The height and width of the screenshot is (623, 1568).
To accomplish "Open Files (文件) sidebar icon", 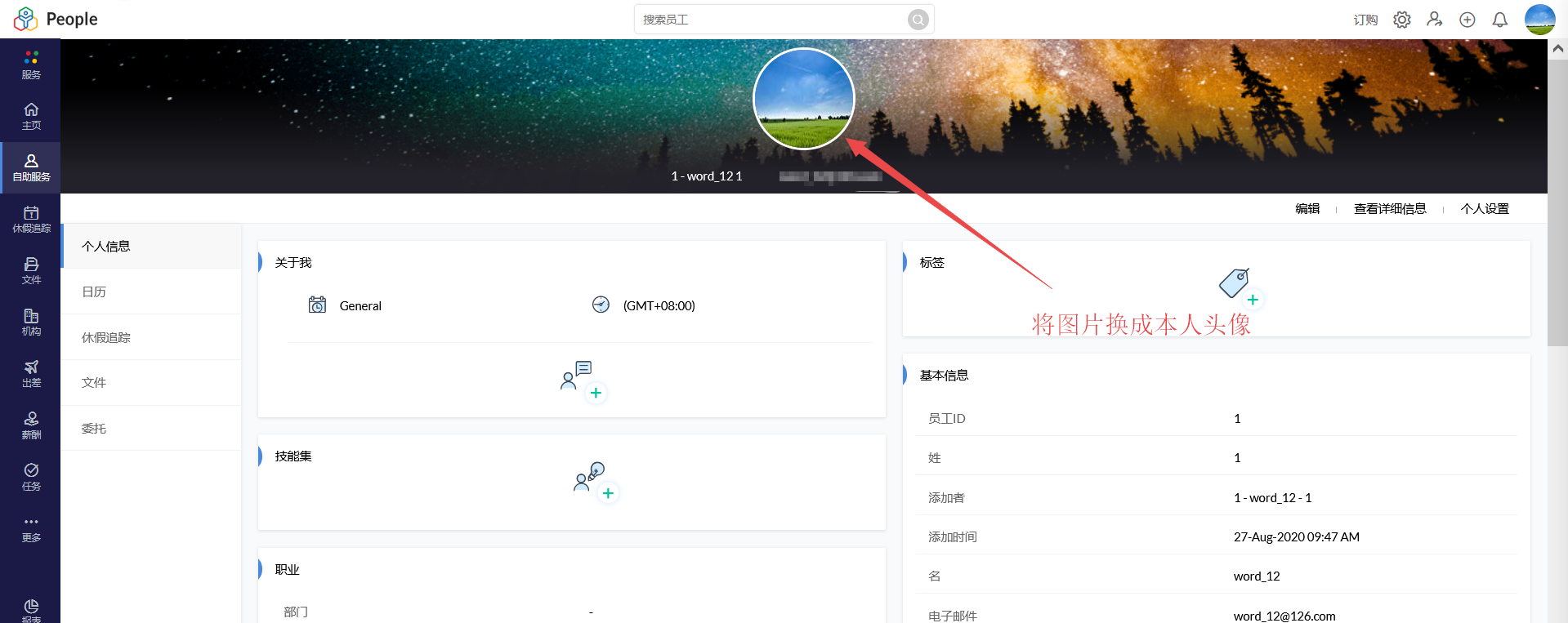I will (x=31, y=270).
